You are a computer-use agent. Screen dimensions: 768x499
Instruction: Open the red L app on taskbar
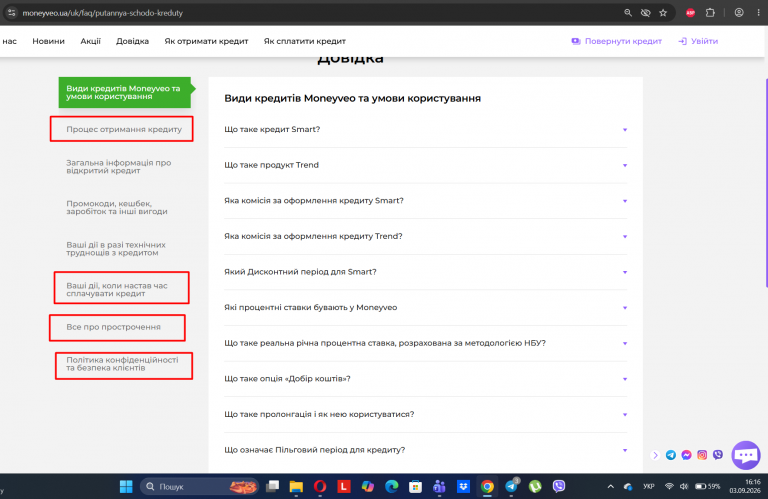pyautogui.click(x=344, y=486)
